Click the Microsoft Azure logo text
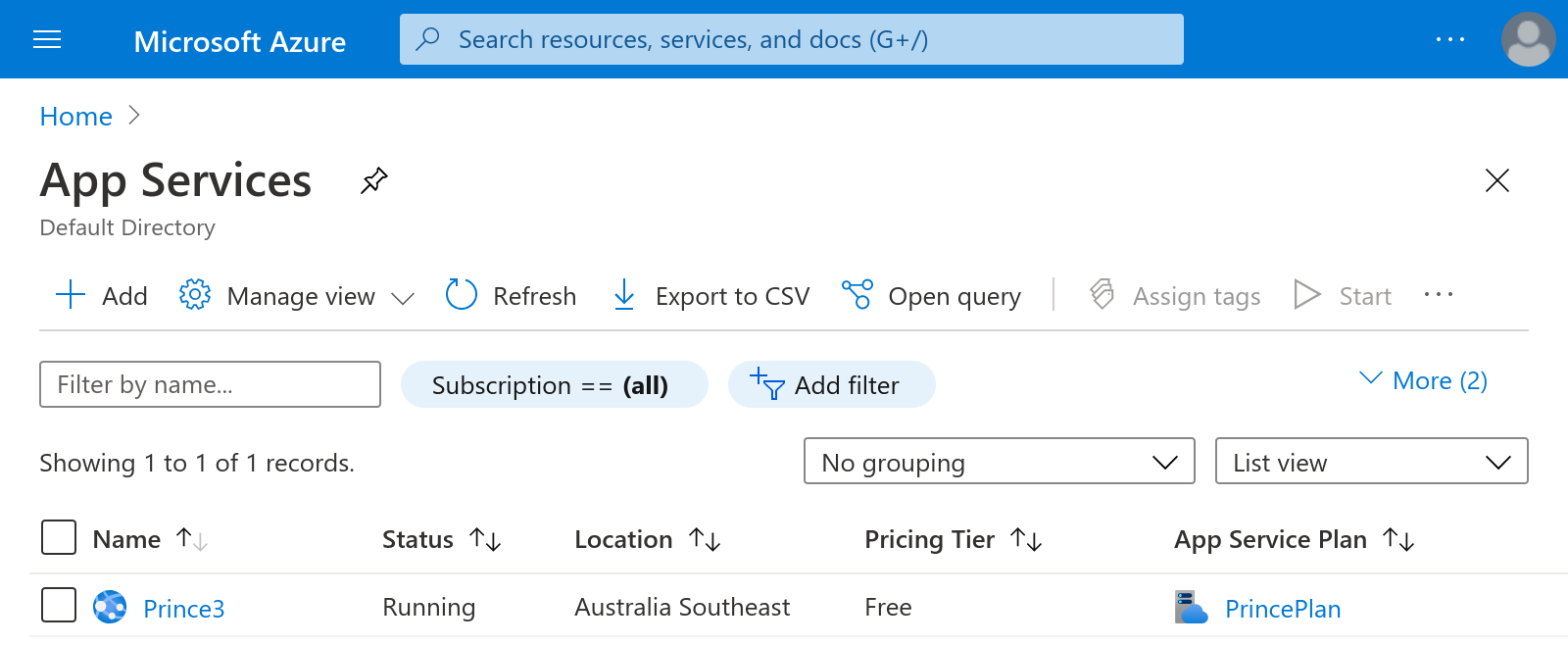 click(239, 41)
